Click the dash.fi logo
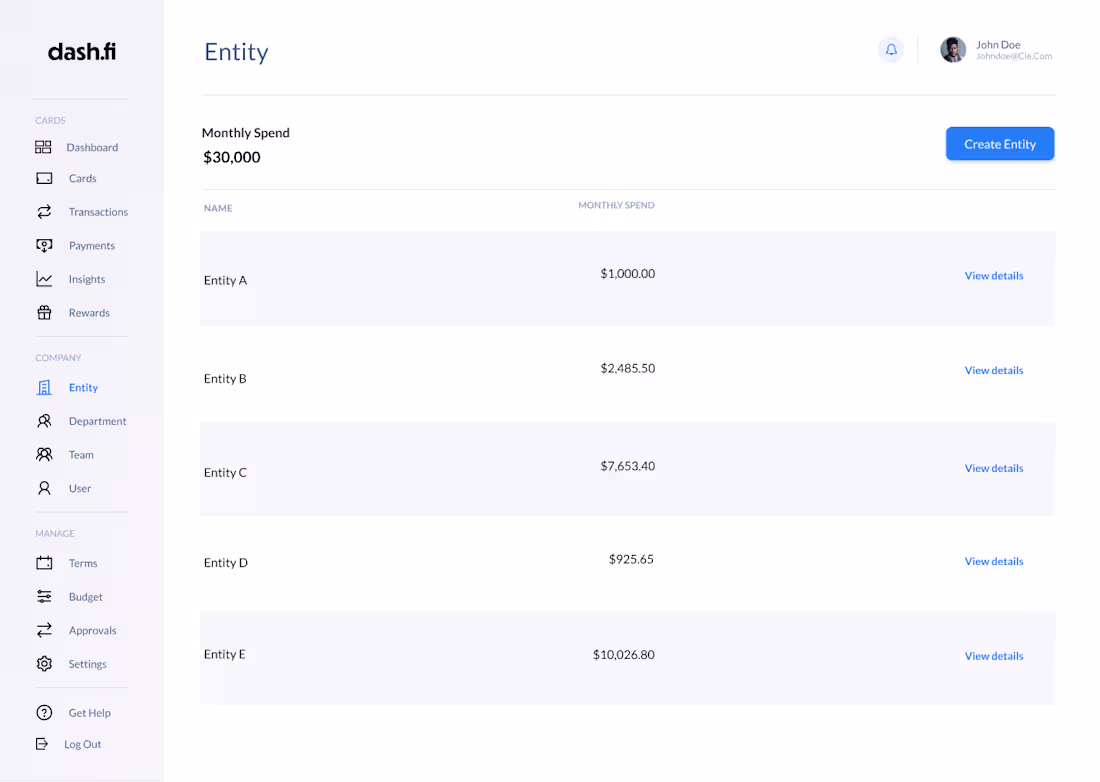The width and height of the screenshot is (1100, 782). [x=82, y=52]
